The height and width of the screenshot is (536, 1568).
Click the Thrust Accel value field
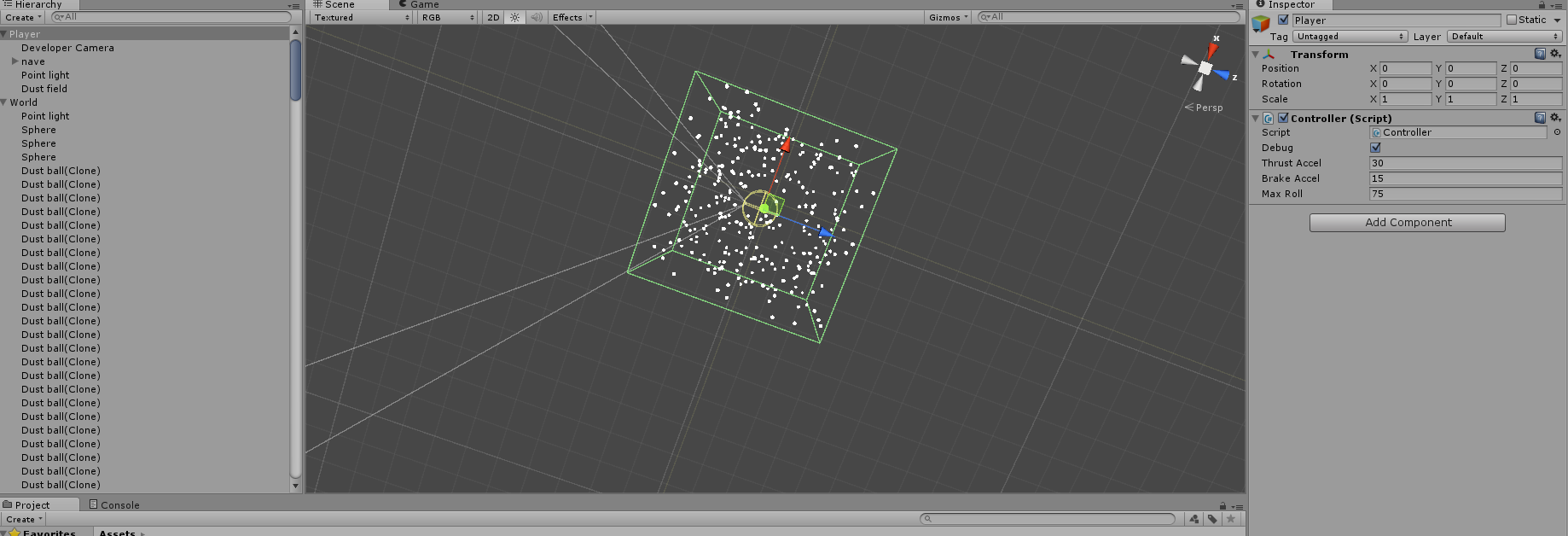coord(1466,163)
